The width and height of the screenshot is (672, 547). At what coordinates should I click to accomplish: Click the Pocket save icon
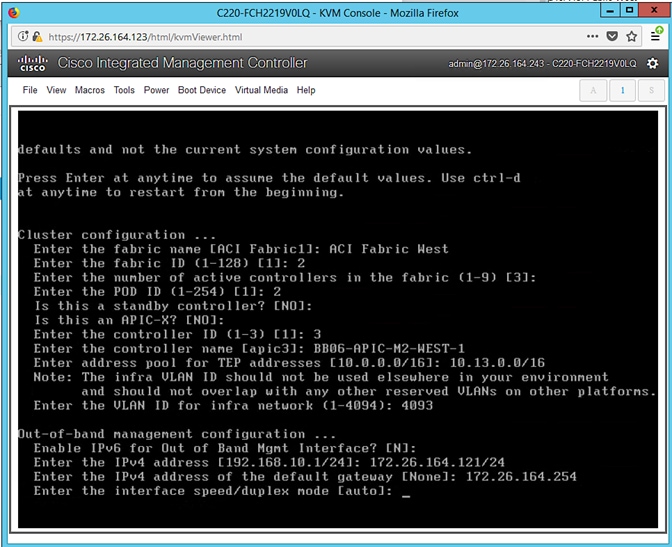[x=612, y=36]
